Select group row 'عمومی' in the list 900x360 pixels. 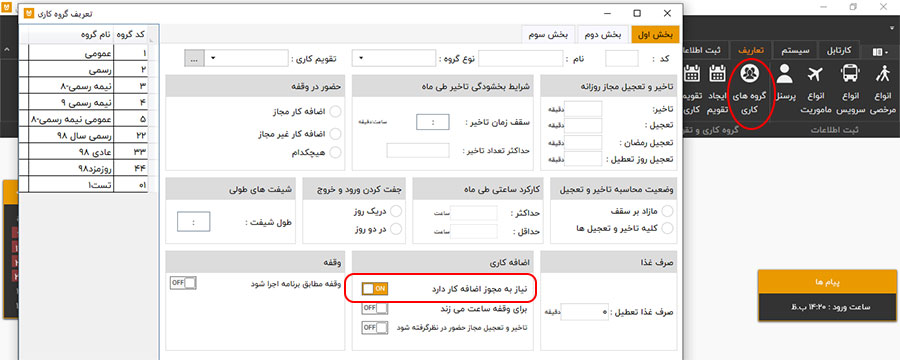click(x=82, y=53)
